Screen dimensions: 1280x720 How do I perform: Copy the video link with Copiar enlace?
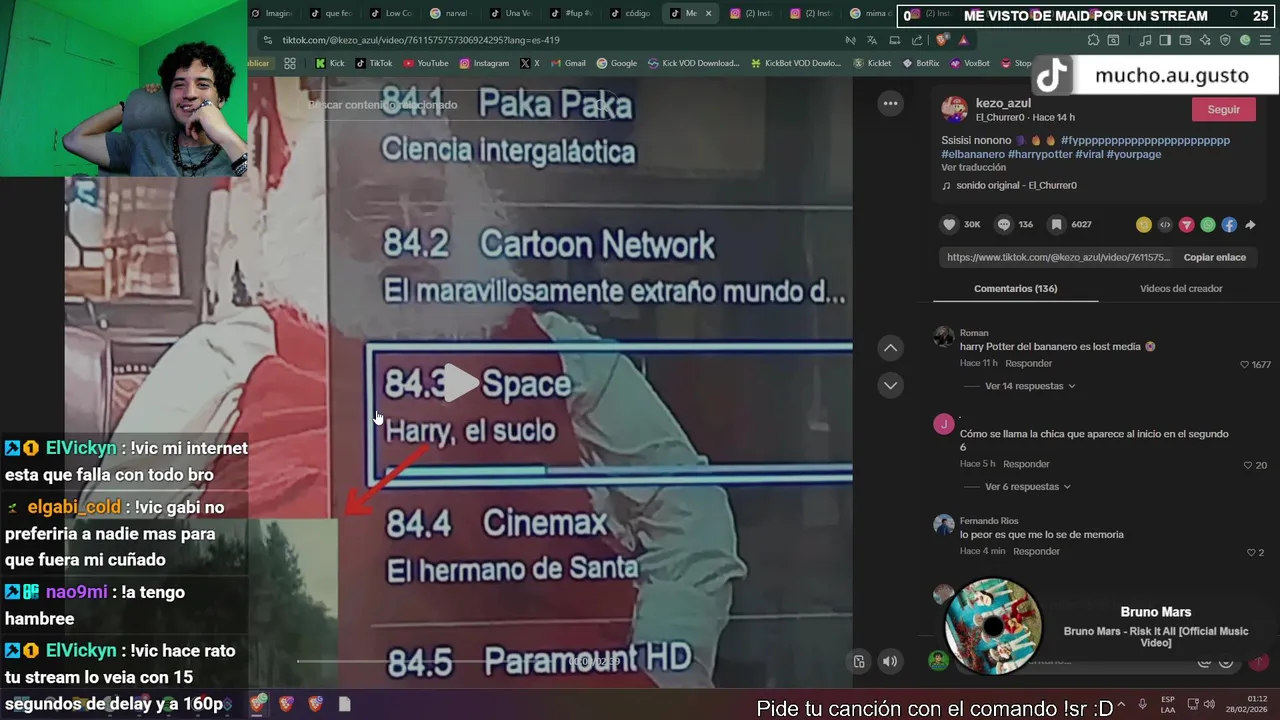(1214, 257)
